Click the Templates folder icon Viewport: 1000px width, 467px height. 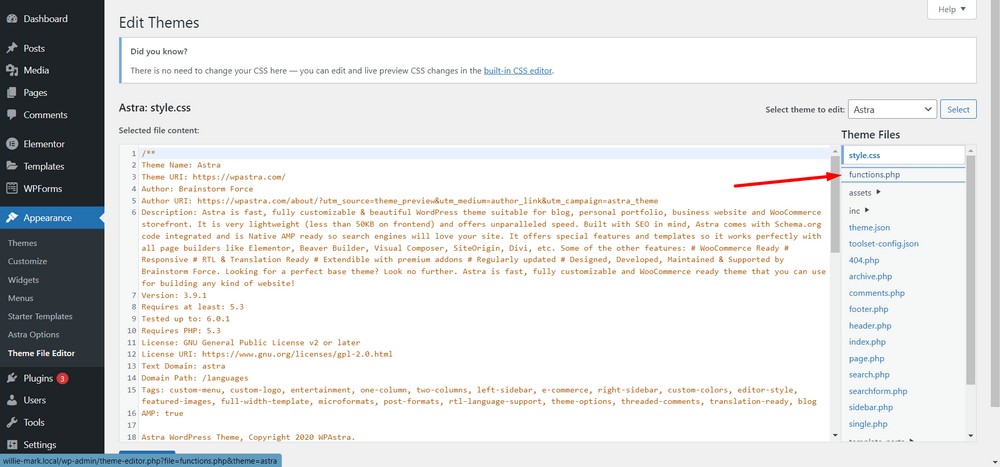(x=11, y=167)
